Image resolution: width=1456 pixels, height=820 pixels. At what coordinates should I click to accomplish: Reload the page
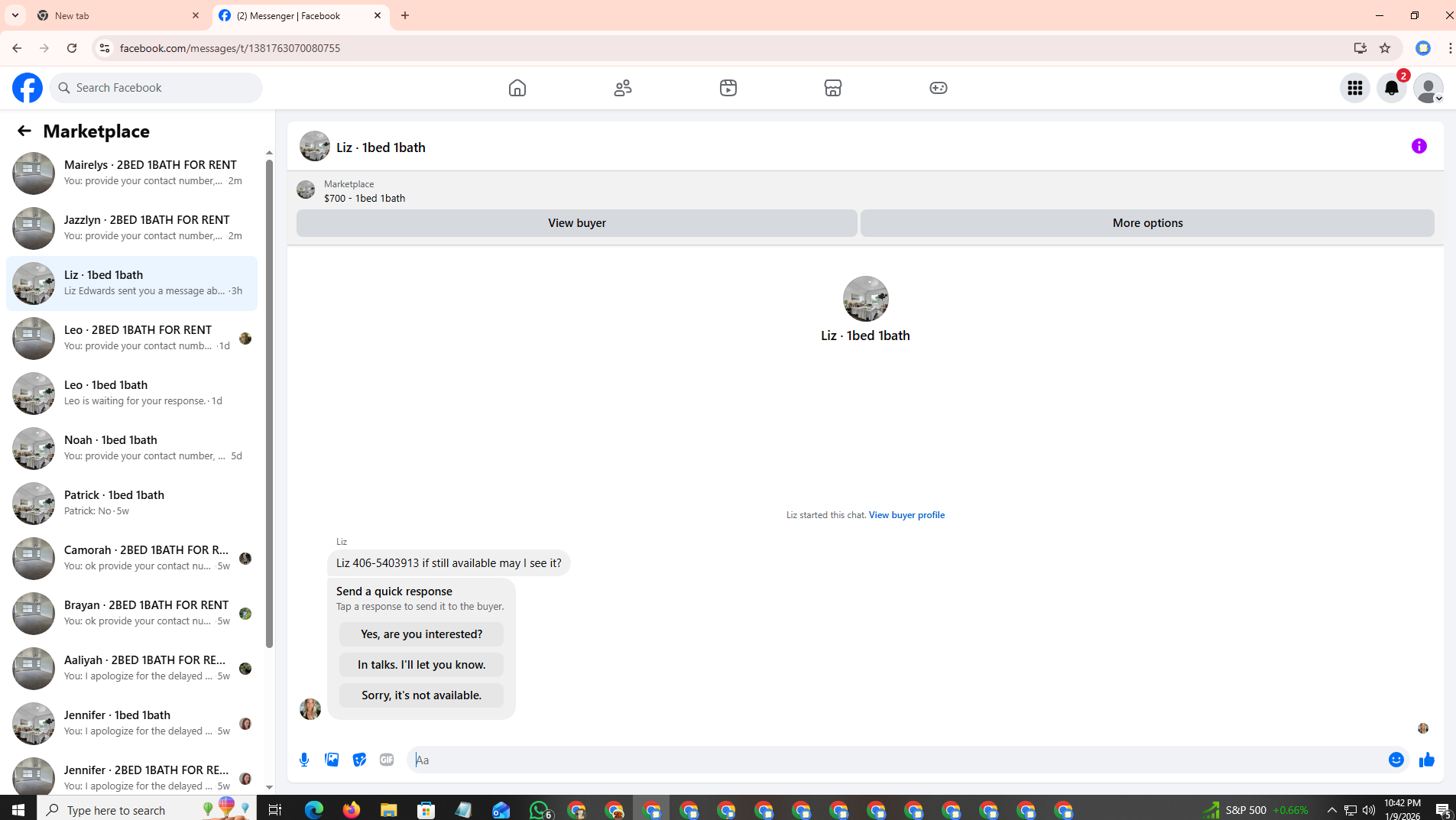pyautogui.click(x=72, y=48)
